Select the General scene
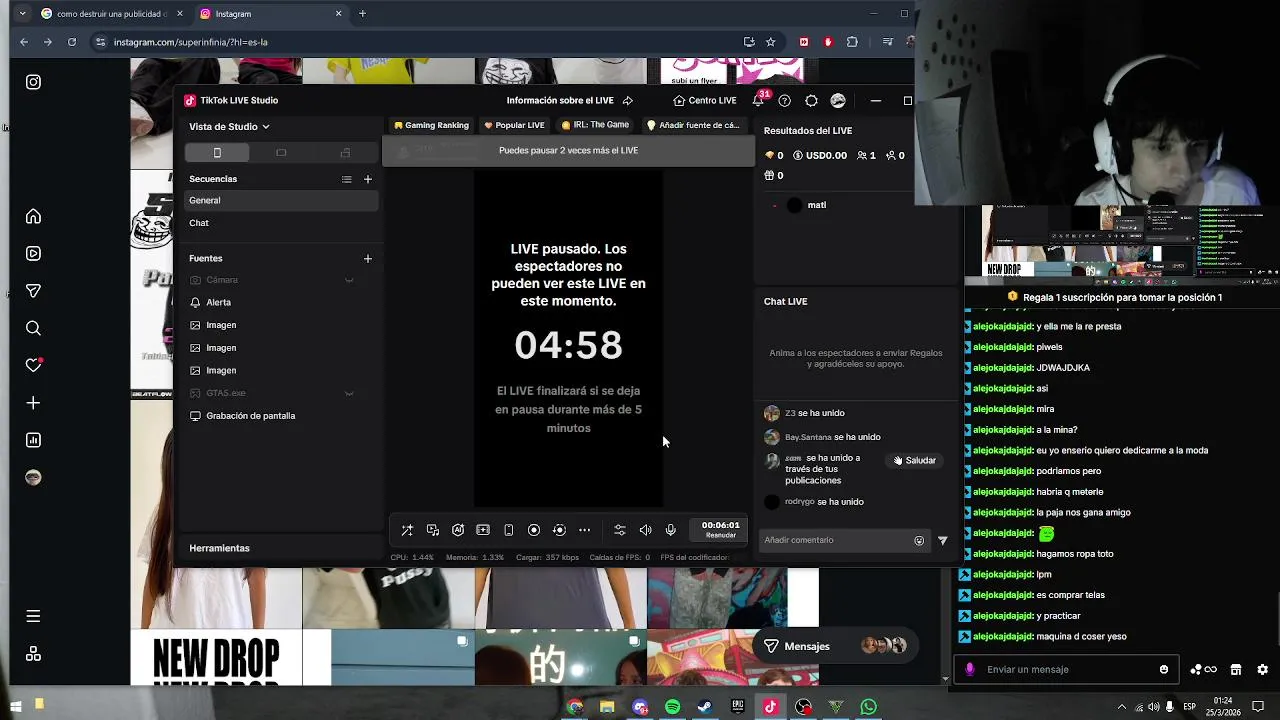Image resolution: width=1280 pixels, height=720 pixels. tap(281, 200)
